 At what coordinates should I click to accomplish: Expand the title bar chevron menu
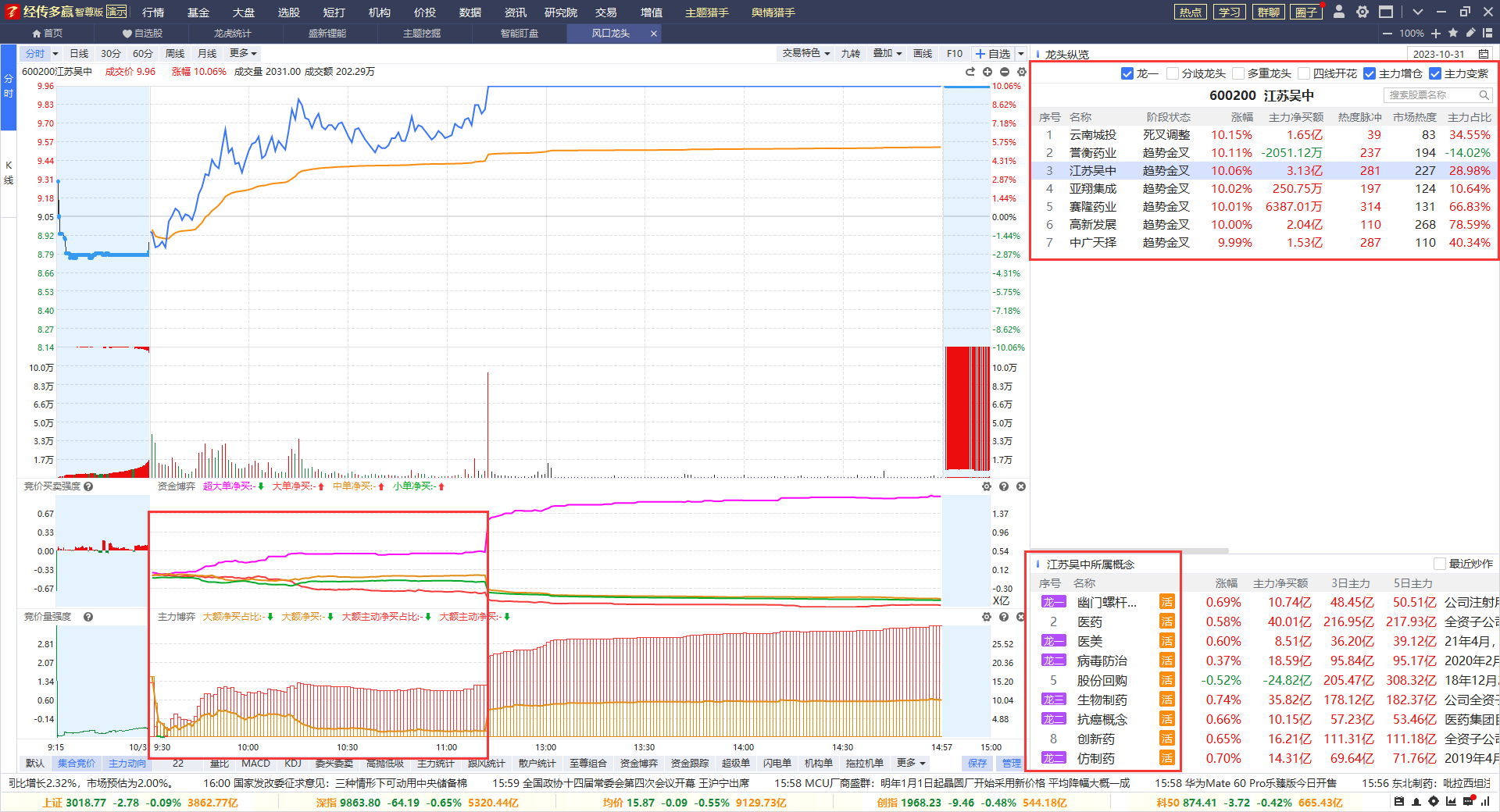(1417, 12)
